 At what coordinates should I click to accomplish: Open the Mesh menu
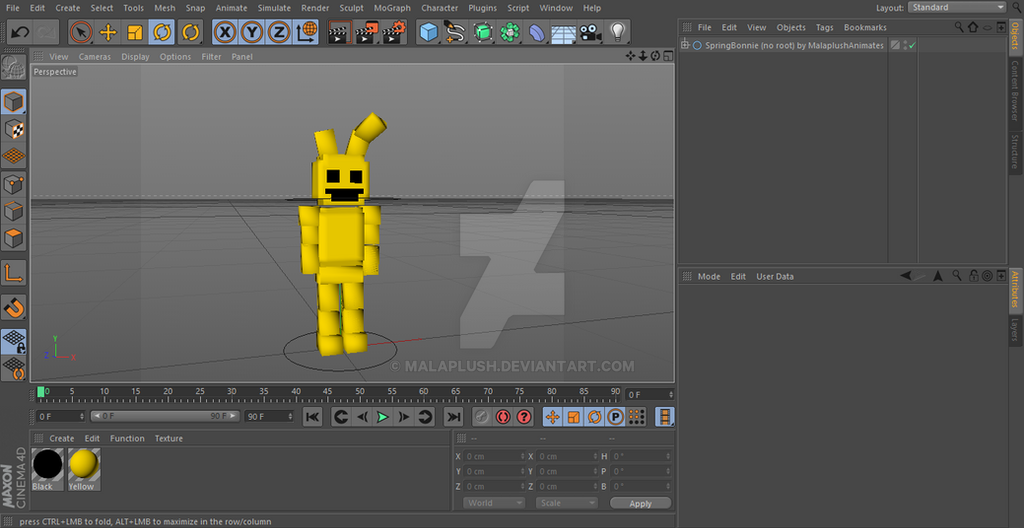click(x=165, y=8)
